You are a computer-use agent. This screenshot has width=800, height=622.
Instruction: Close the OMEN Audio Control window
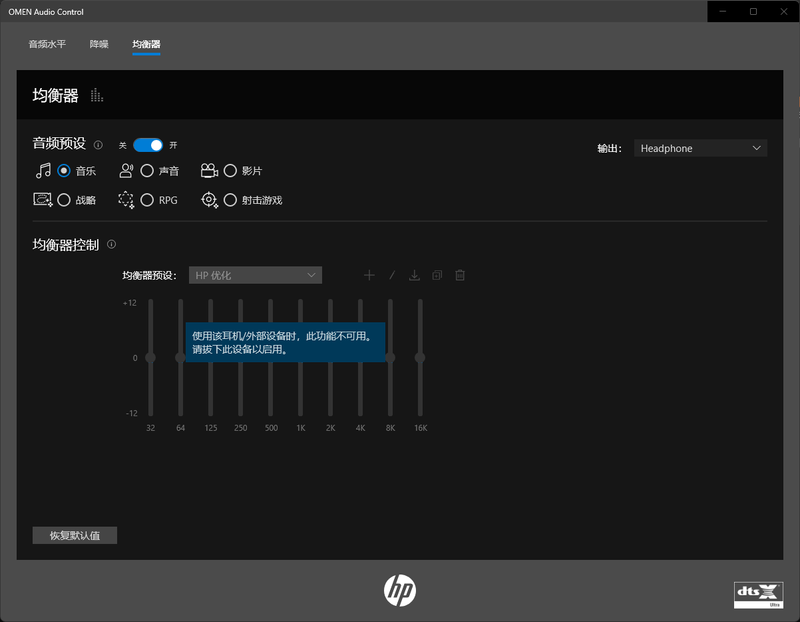pyautogui.click(x=784, y=11)
